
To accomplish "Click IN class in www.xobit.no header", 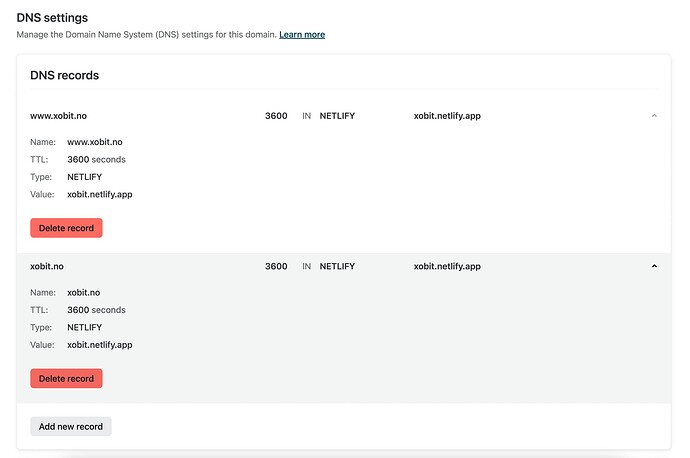I will [x=306, y=116].
